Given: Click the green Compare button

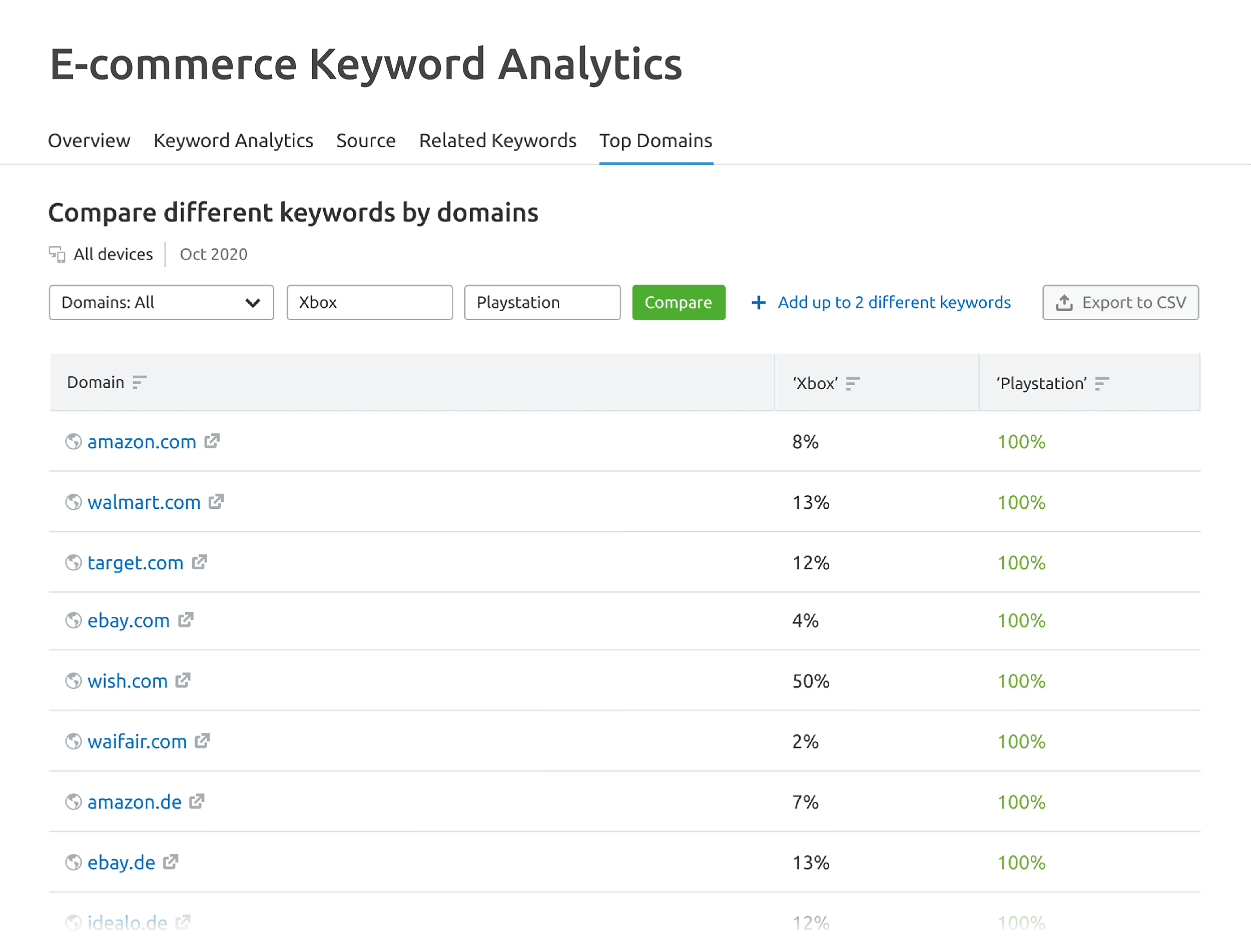Looking at the screenshot, I should [x=679, y=303].
